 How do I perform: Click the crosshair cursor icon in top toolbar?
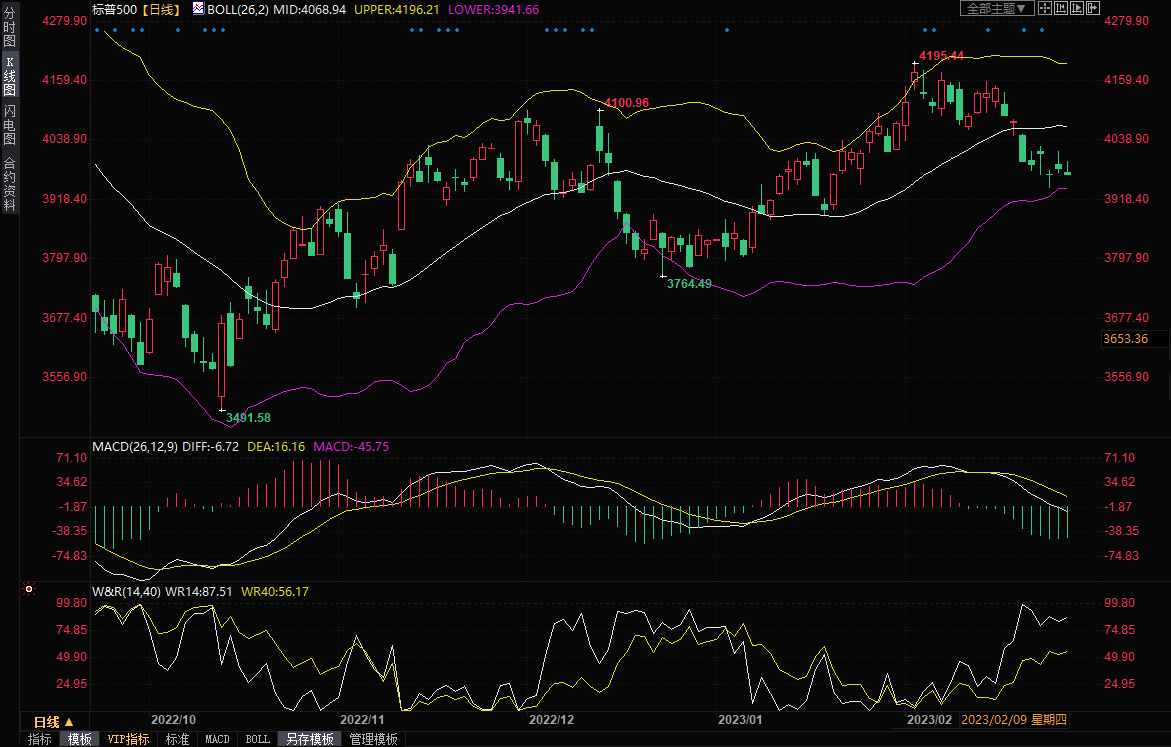1045,8
